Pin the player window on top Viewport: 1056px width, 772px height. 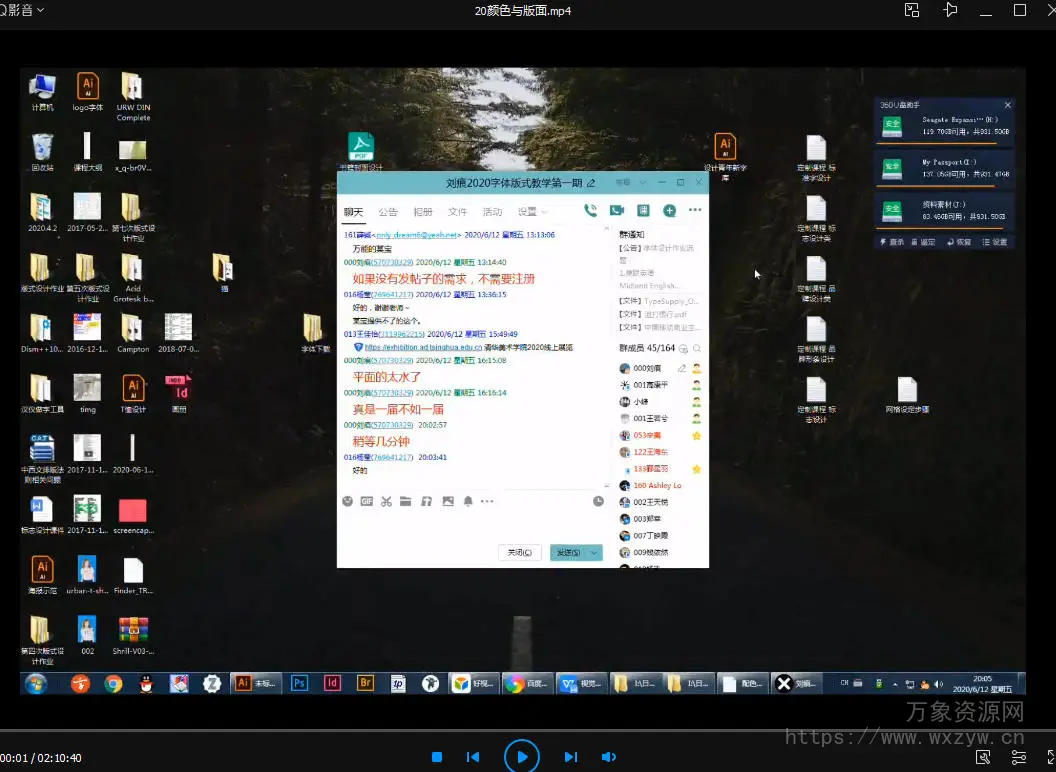pyautogui.click(x=950, y=10)
